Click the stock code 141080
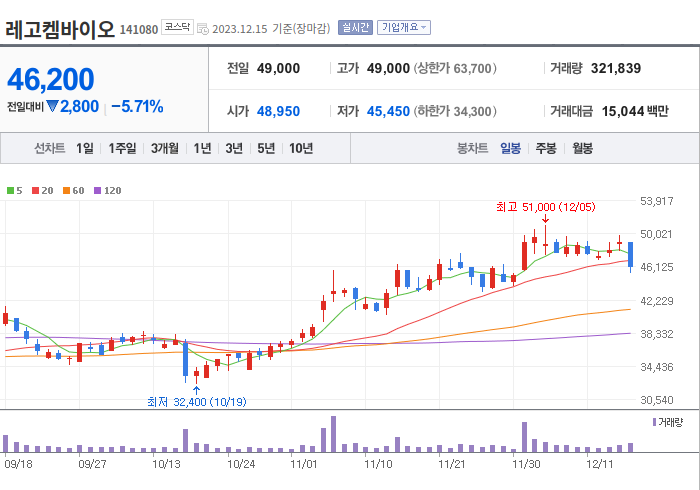This screenshot has height=490, width=700. [x=139, y=29]
